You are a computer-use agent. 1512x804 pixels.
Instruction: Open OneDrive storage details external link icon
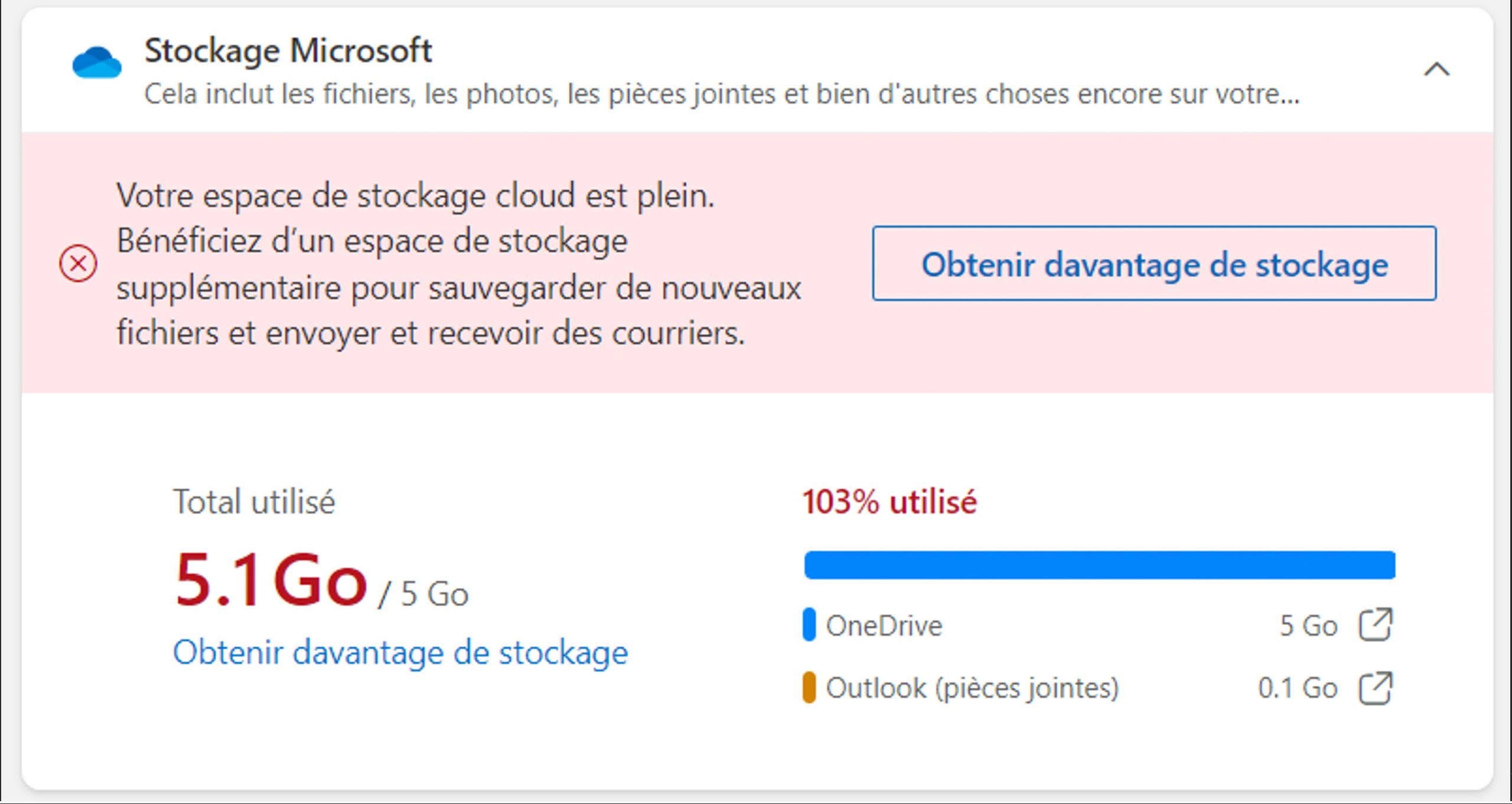[x=1376, y=625]
